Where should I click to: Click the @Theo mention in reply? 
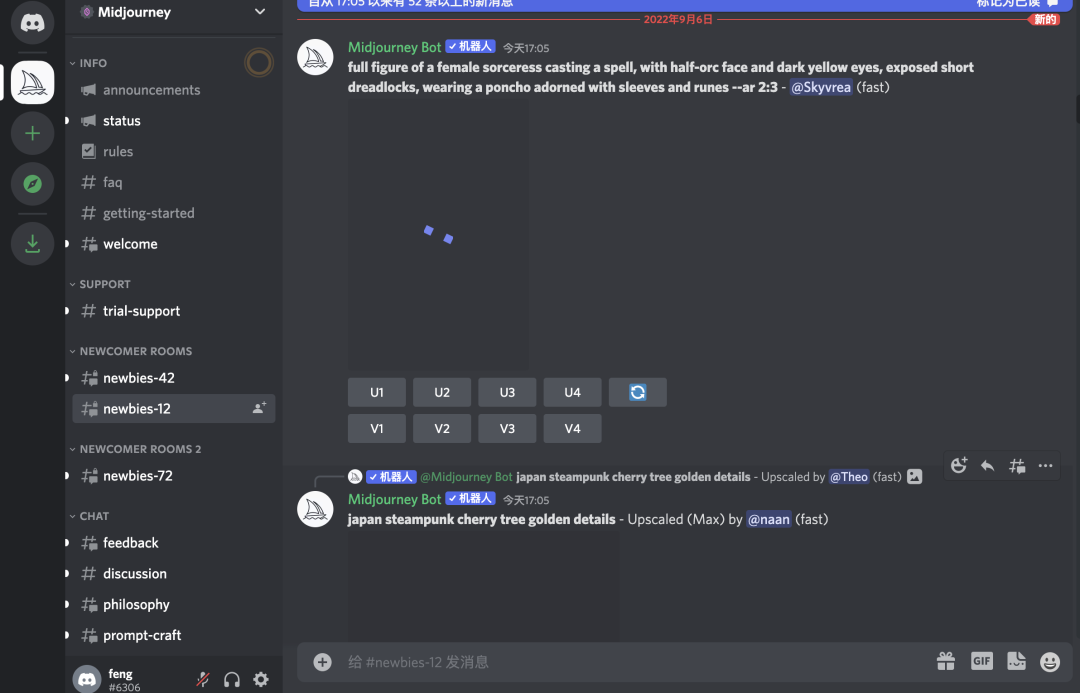pyautogui.click(x=849, y=477)
